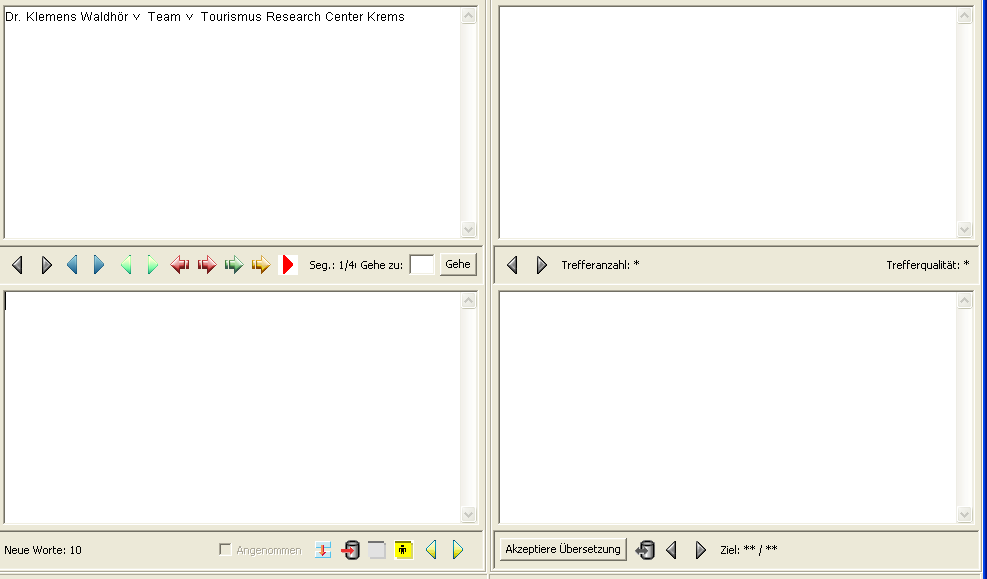
Task: Click the yellow person icon
Action: tap(404, 550)
